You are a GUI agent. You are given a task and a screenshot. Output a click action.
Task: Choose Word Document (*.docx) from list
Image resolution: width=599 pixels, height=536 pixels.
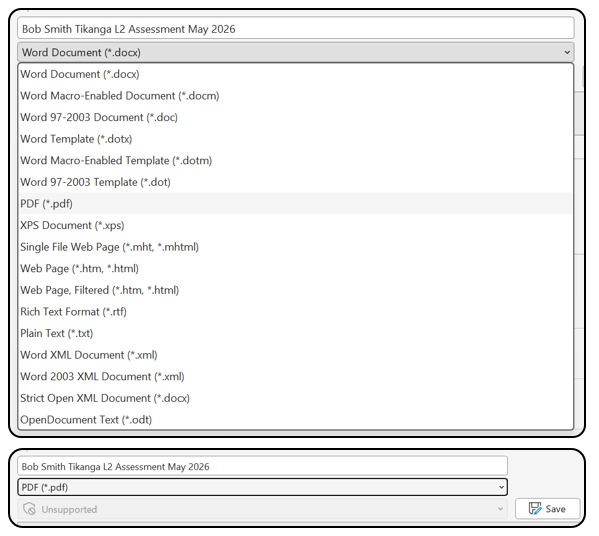click(x=296, y=74)
